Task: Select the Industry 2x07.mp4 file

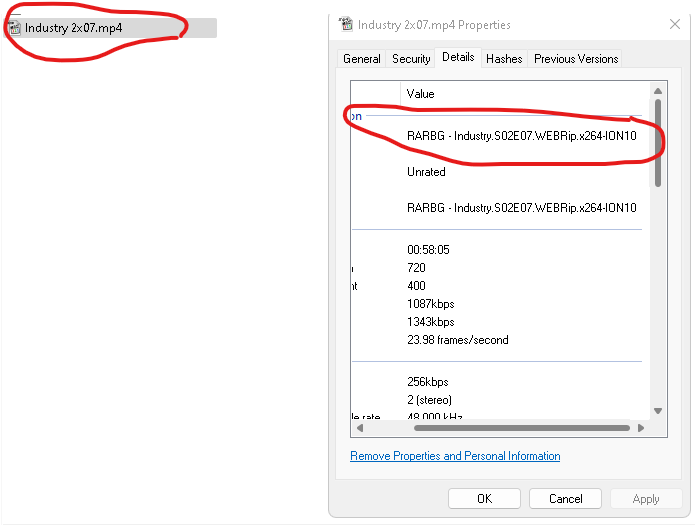Action: pos(111,28)
